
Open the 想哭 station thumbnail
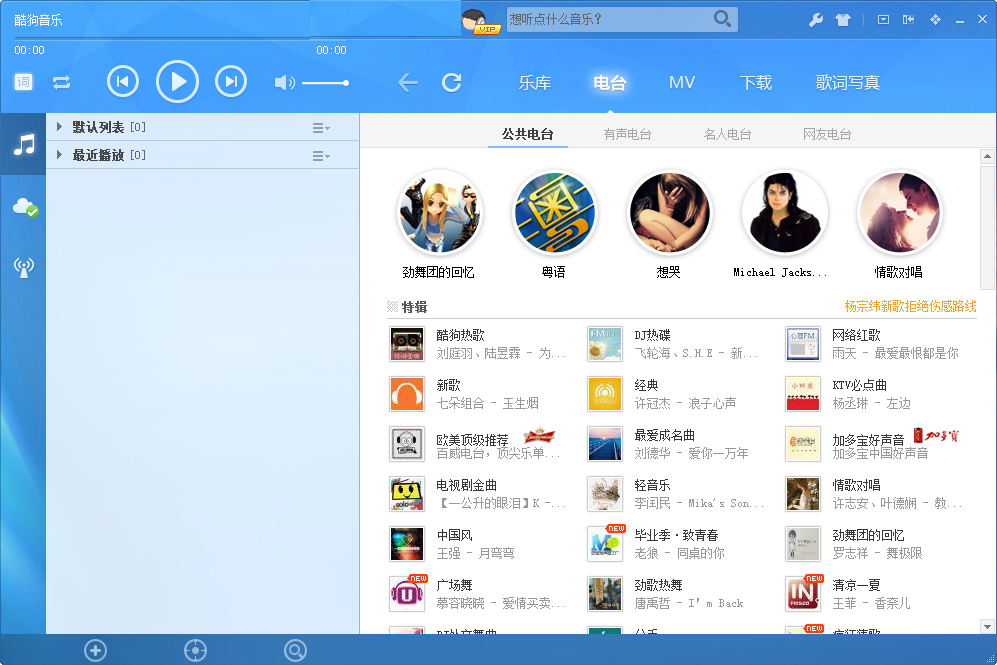(x=669, y=213)
